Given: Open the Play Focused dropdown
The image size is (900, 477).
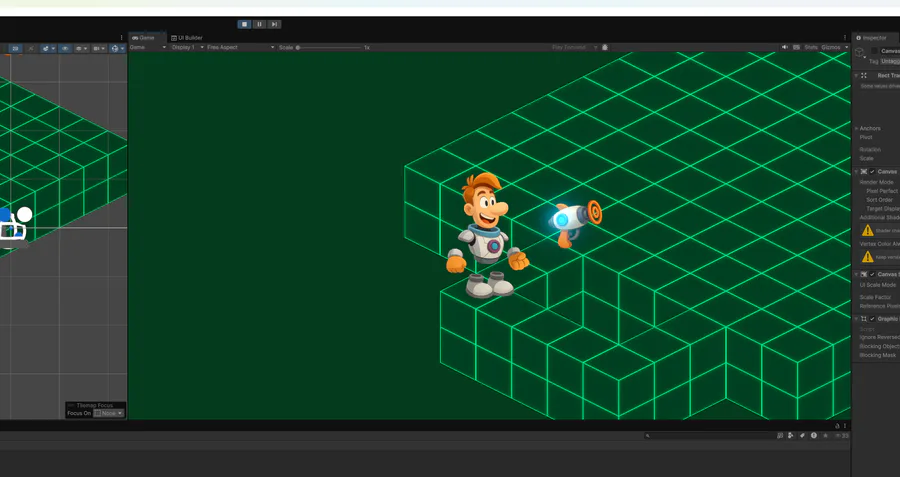Looking at the screenshot, I should tap(575, 47).
